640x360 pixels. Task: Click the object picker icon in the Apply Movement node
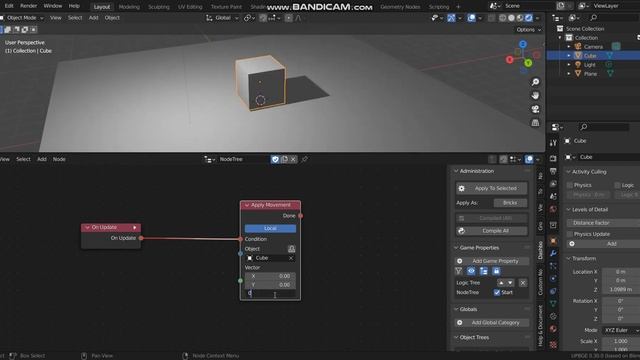click(291, 249)
